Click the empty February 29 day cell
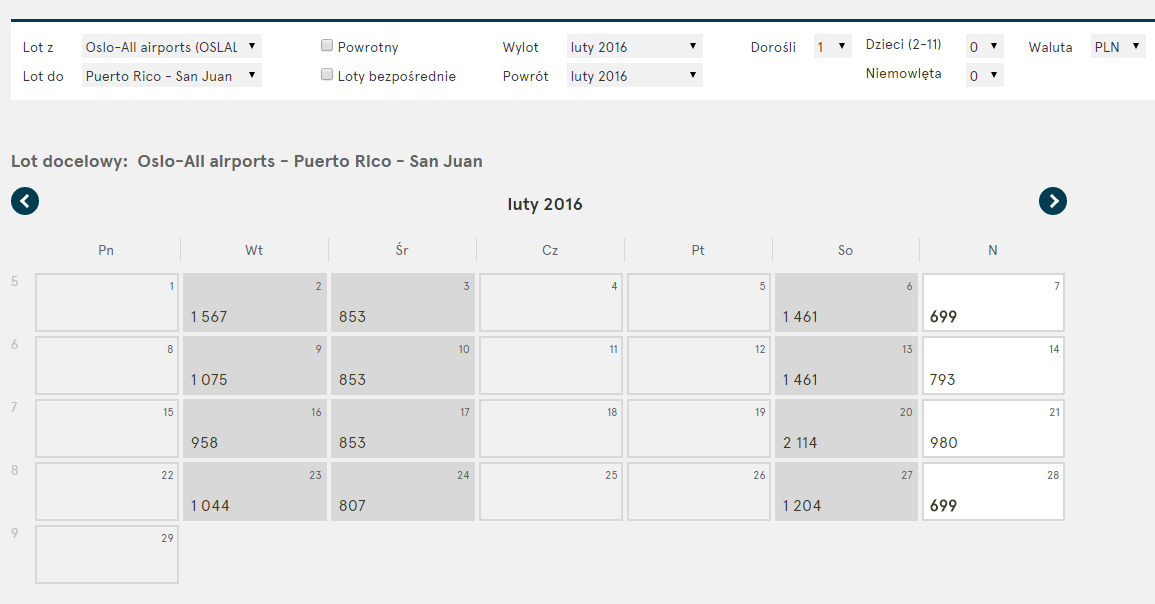1155x604 pixels. 107,555
